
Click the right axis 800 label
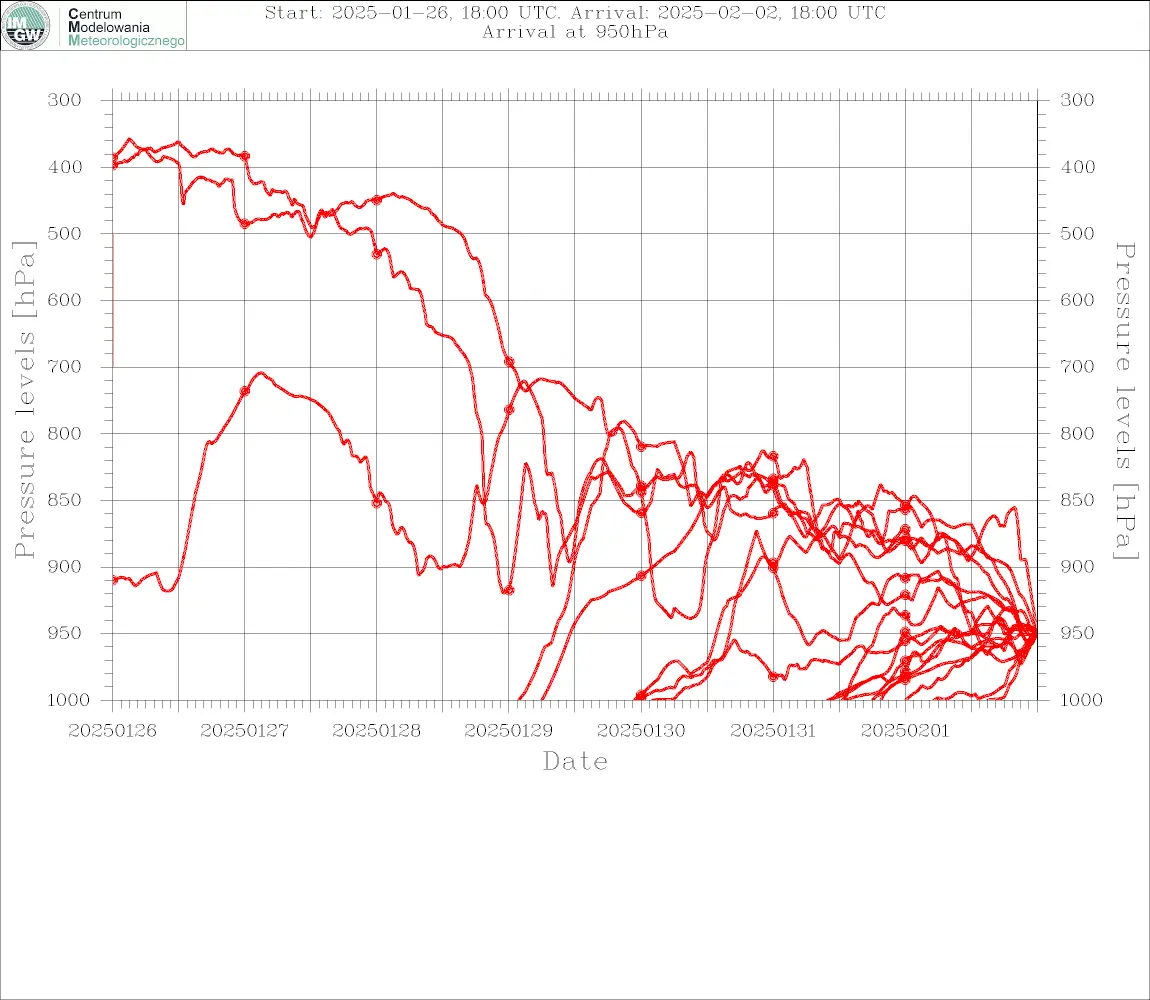tap(1077, 433)
